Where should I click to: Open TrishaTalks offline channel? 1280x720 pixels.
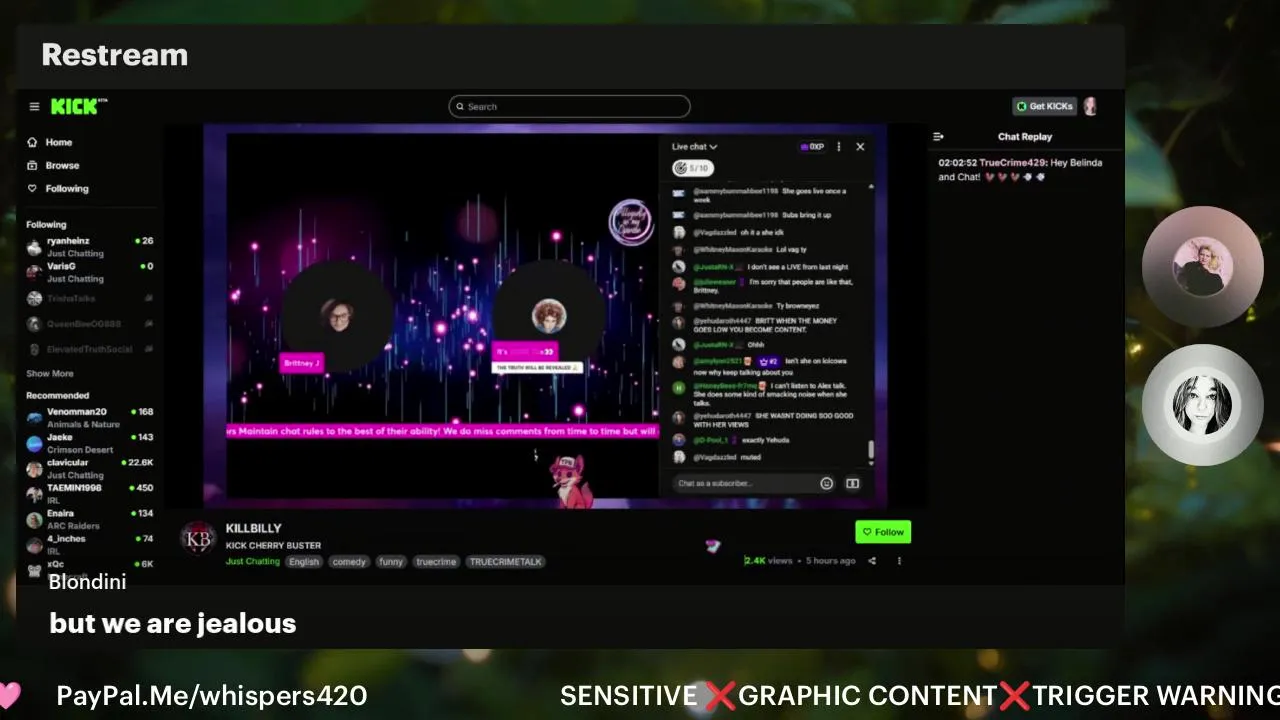click(90, 298)
